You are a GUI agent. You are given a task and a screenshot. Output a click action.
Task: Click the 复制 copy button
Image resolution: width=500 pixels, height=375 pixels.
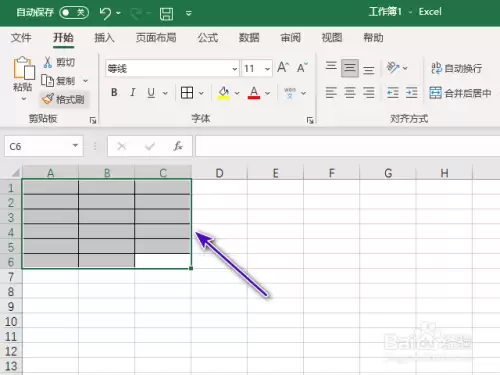(58, 81)
